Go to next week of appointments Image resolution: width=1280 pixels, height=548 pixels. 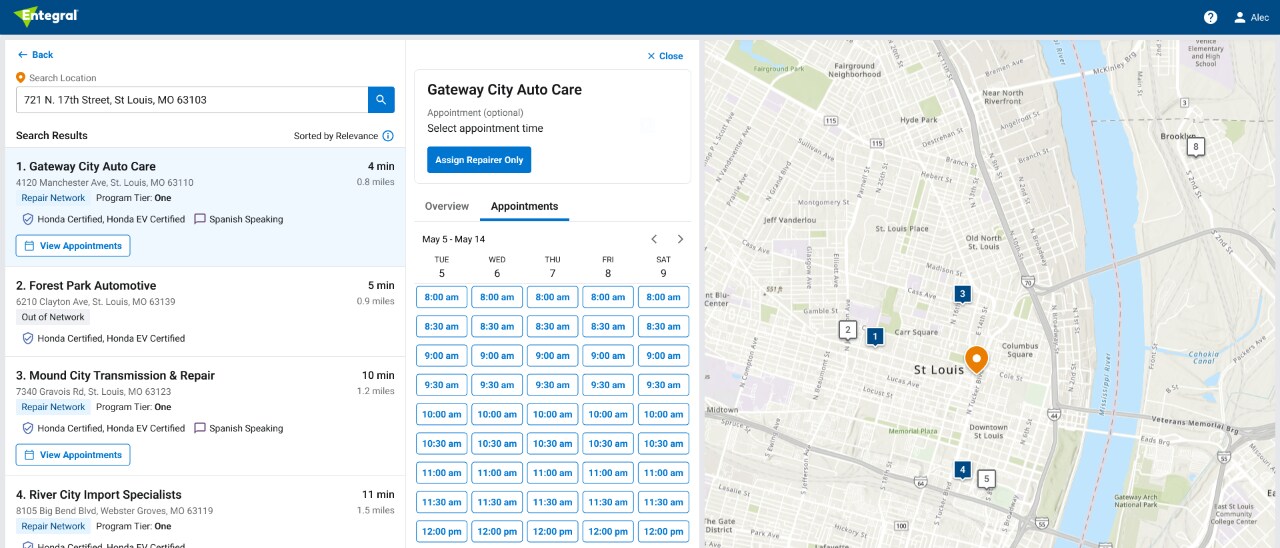click(680, 239)
